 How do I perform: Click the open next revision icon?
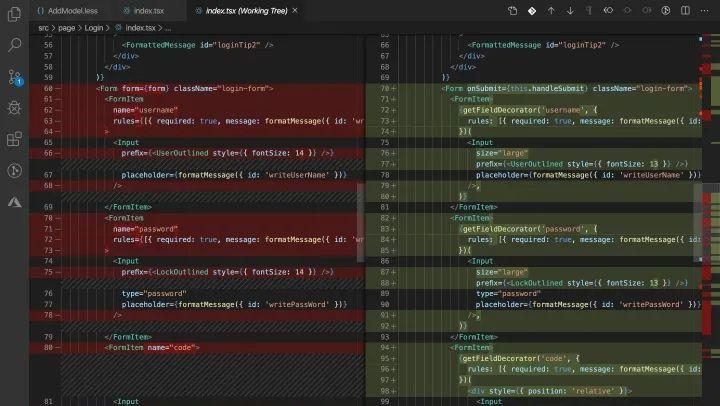647,11
